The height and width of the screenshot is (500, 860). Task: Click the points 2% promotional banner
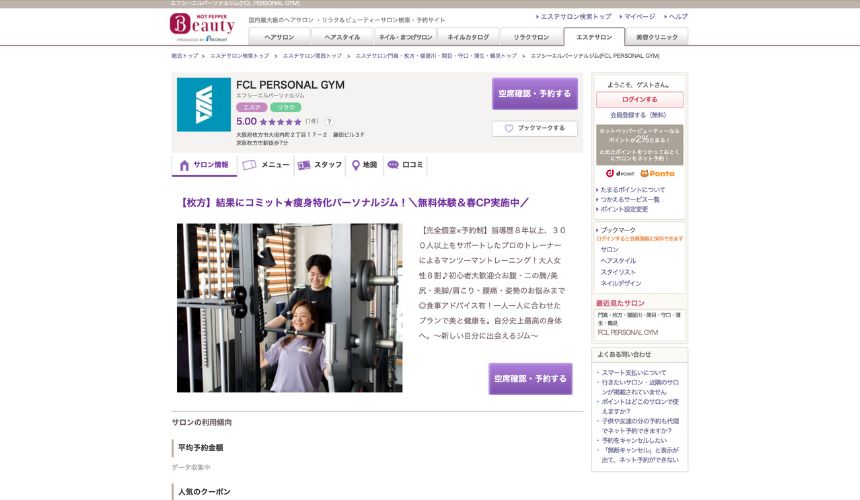click(640, 145)
